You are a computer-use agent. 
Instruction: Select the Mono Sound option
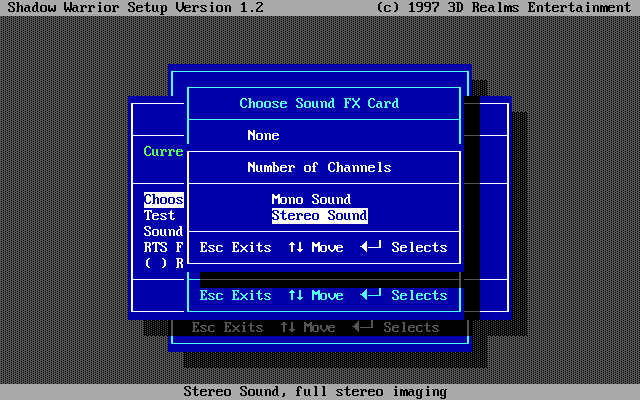311,199
